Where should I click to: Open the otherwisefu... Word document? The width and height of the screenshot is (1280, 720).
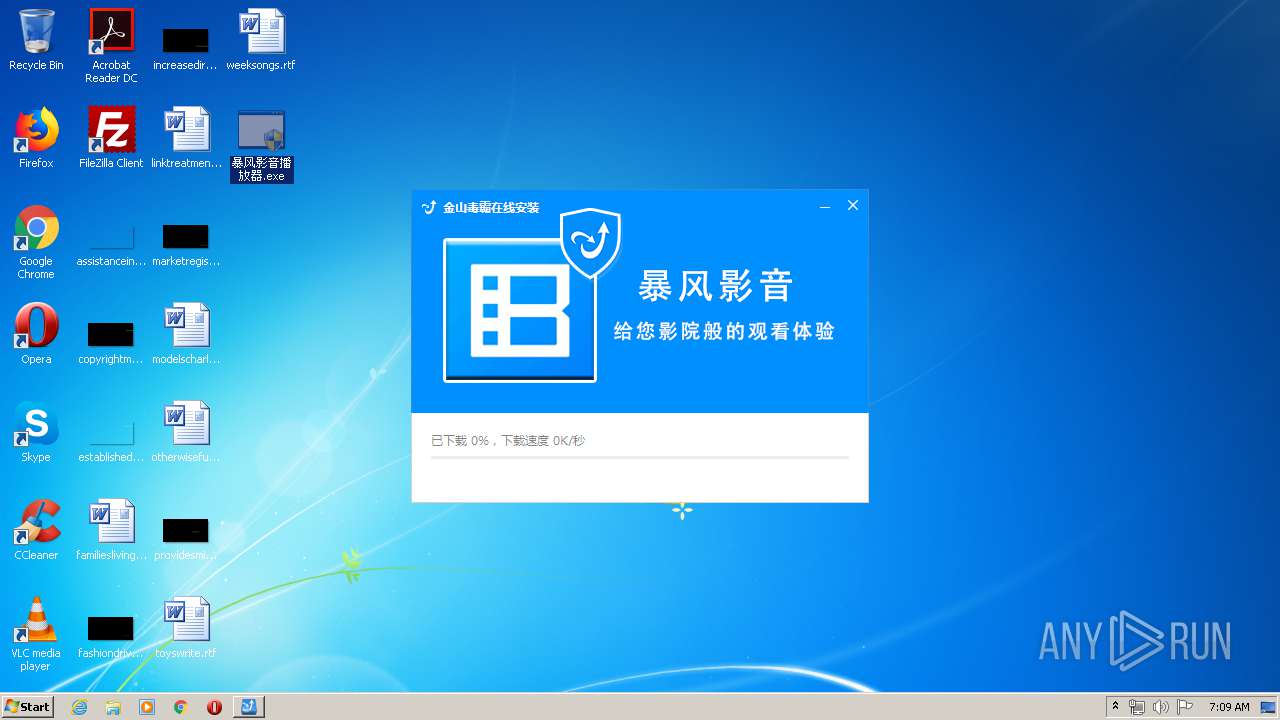pyautogui.click(x=186, y=432)
